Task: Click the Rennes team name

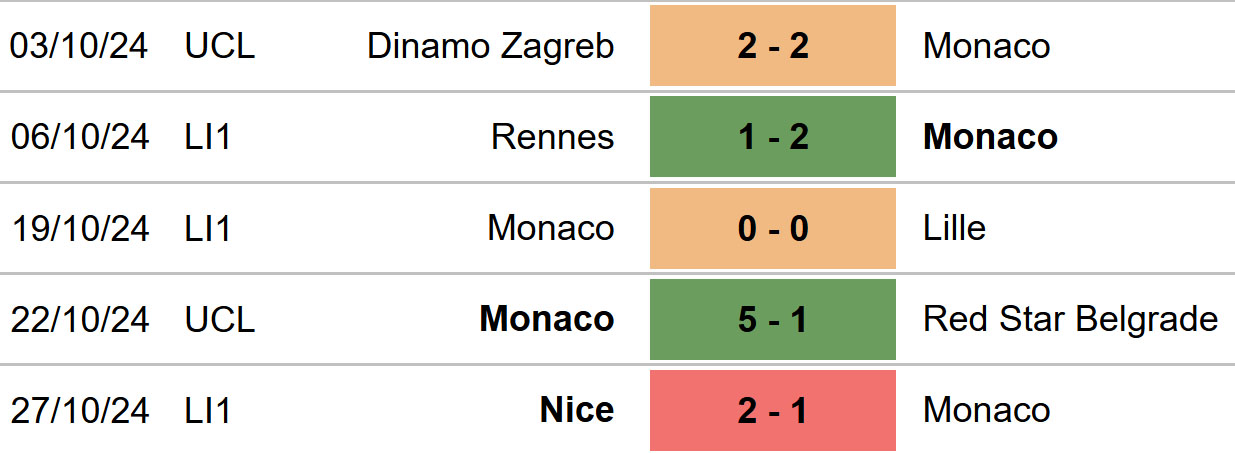Action: (x=553, y=137)
